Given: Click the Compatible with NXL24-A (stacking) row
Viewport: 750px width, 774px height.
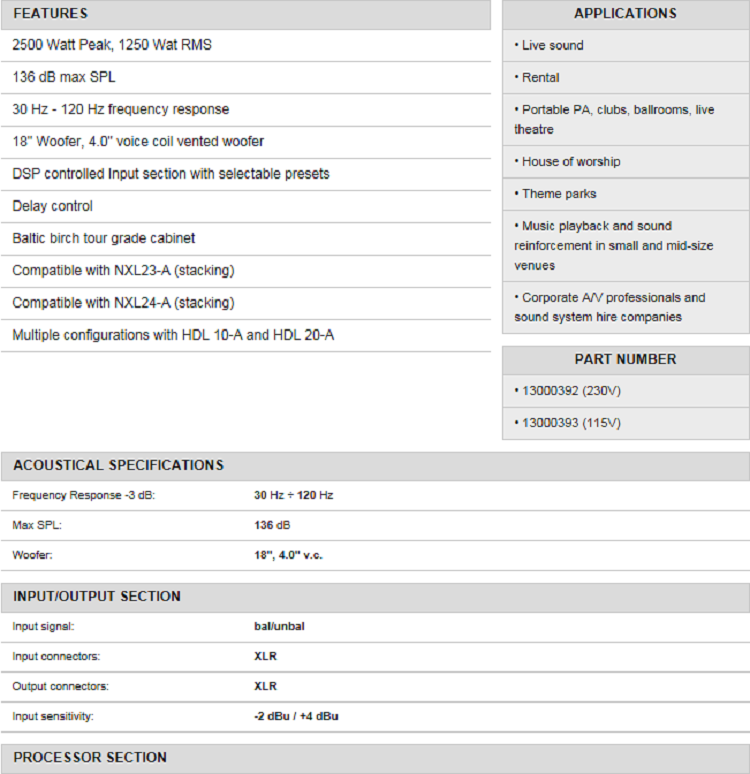Looking at the screenshot, I should [x=123, y=302].
